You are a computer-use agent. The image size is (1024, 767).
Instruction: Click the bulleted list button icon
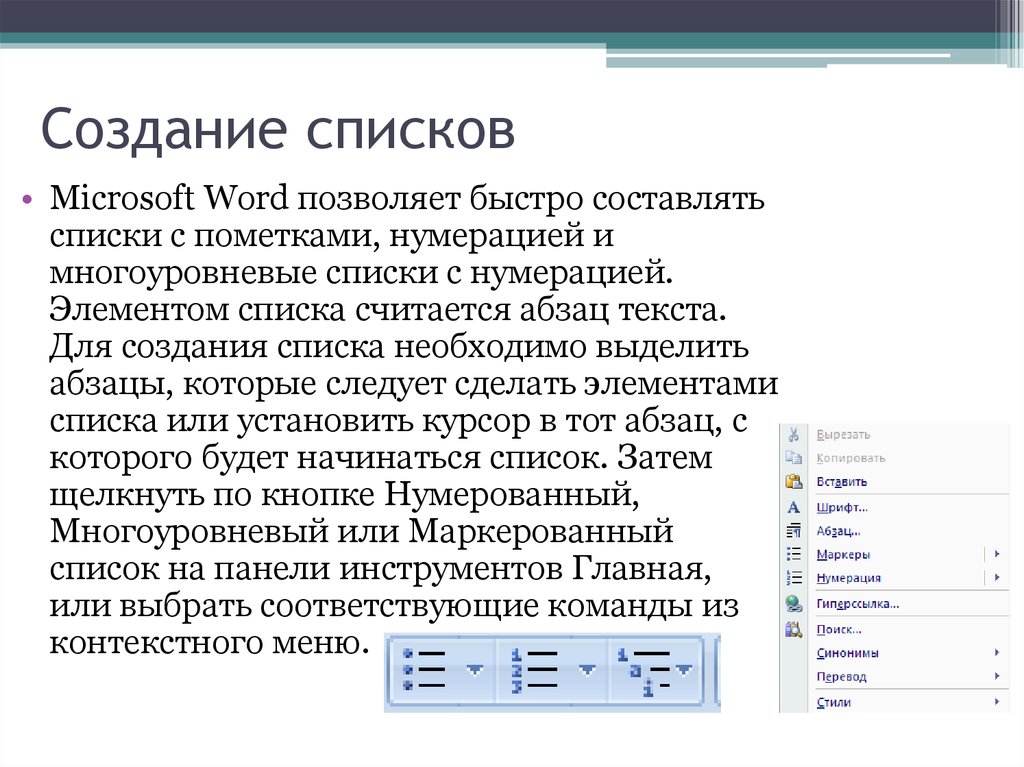[x=424, y=669]
